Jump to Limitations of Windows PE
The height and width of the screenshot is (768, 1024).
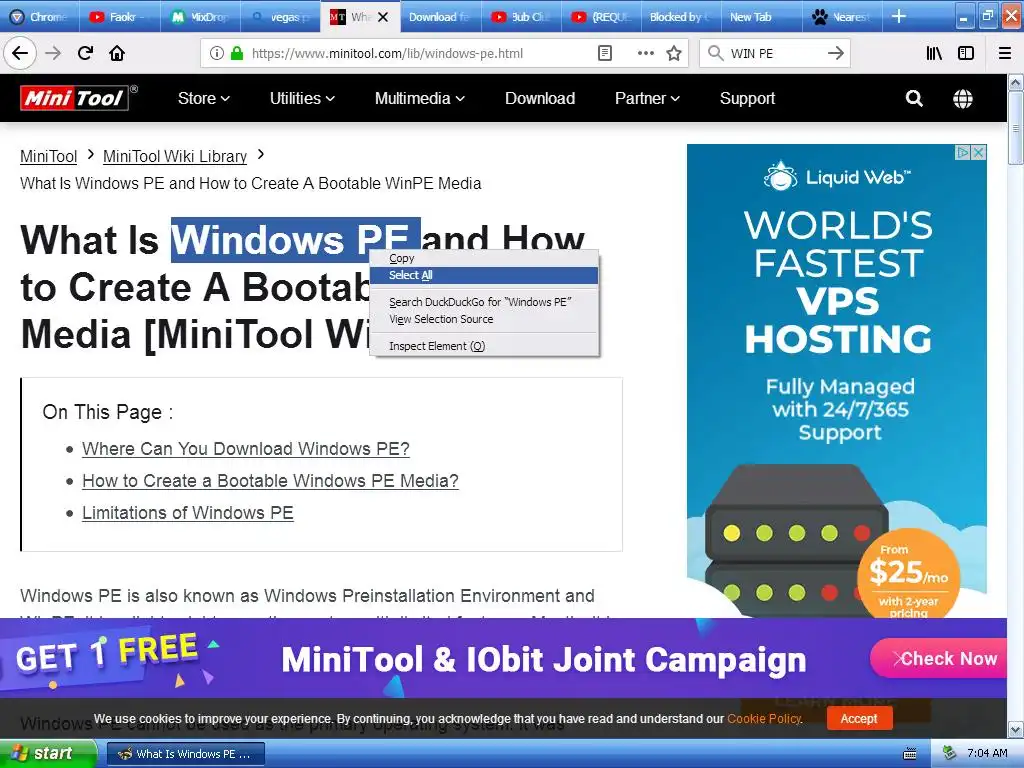click(187, 513)
